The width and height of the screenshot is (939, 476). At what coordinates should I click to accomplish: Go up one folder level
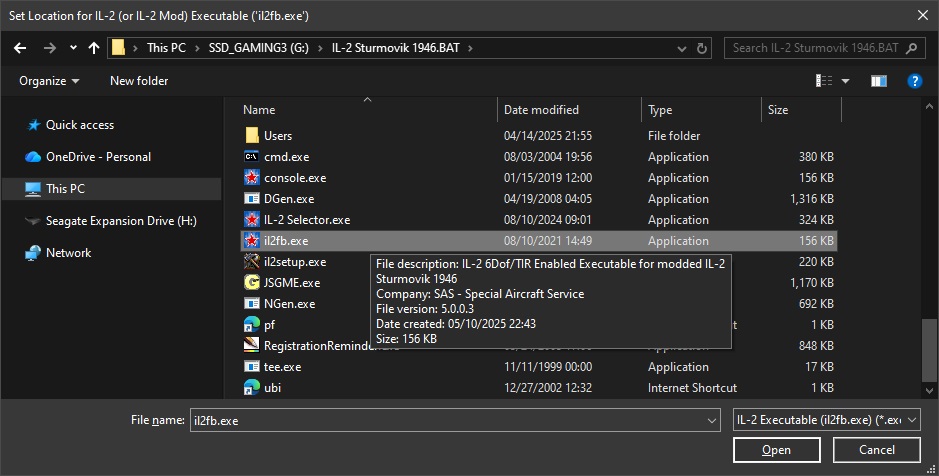pyautogui.click(x=93, y=48)
